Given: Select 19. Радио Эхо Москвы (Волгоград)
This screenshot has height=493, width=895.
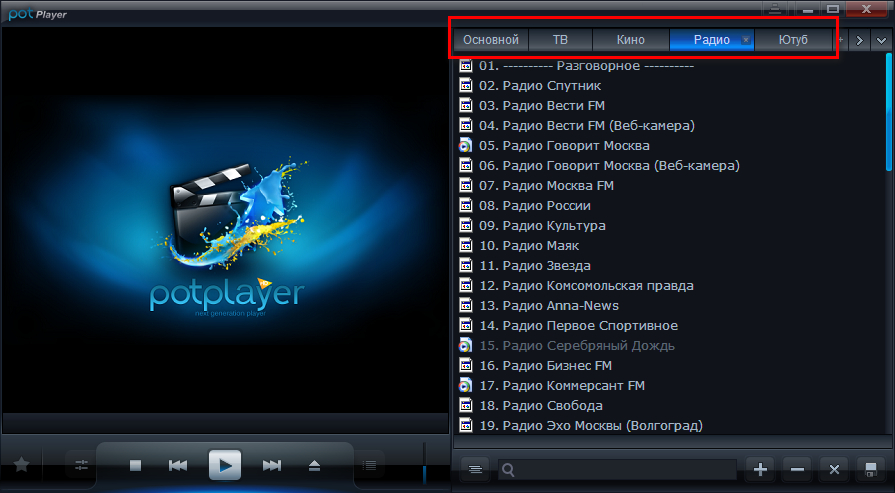Looking at the screenshot, I should point(591,426).
